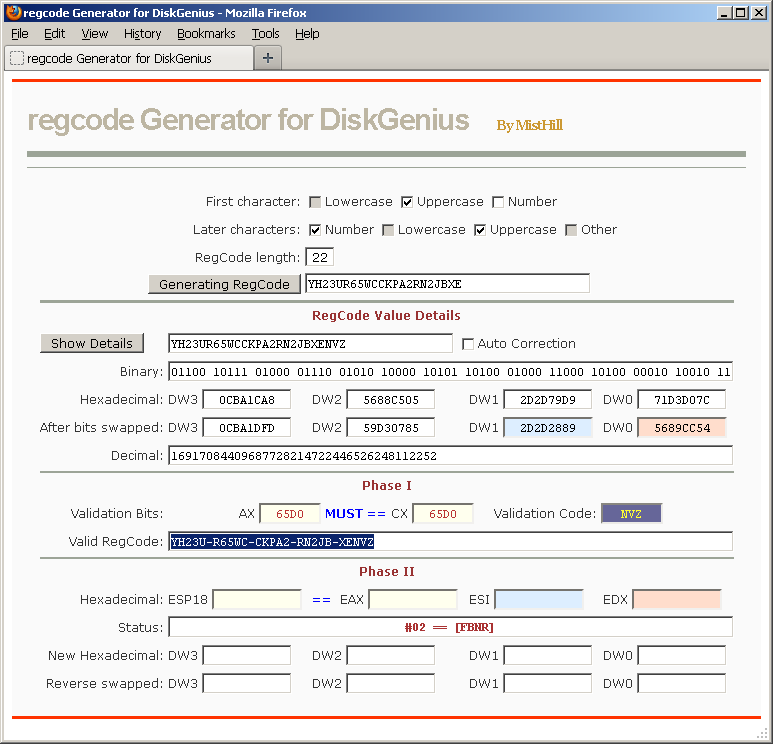Click the Firefox icon in title bar

tap(14, 12)
